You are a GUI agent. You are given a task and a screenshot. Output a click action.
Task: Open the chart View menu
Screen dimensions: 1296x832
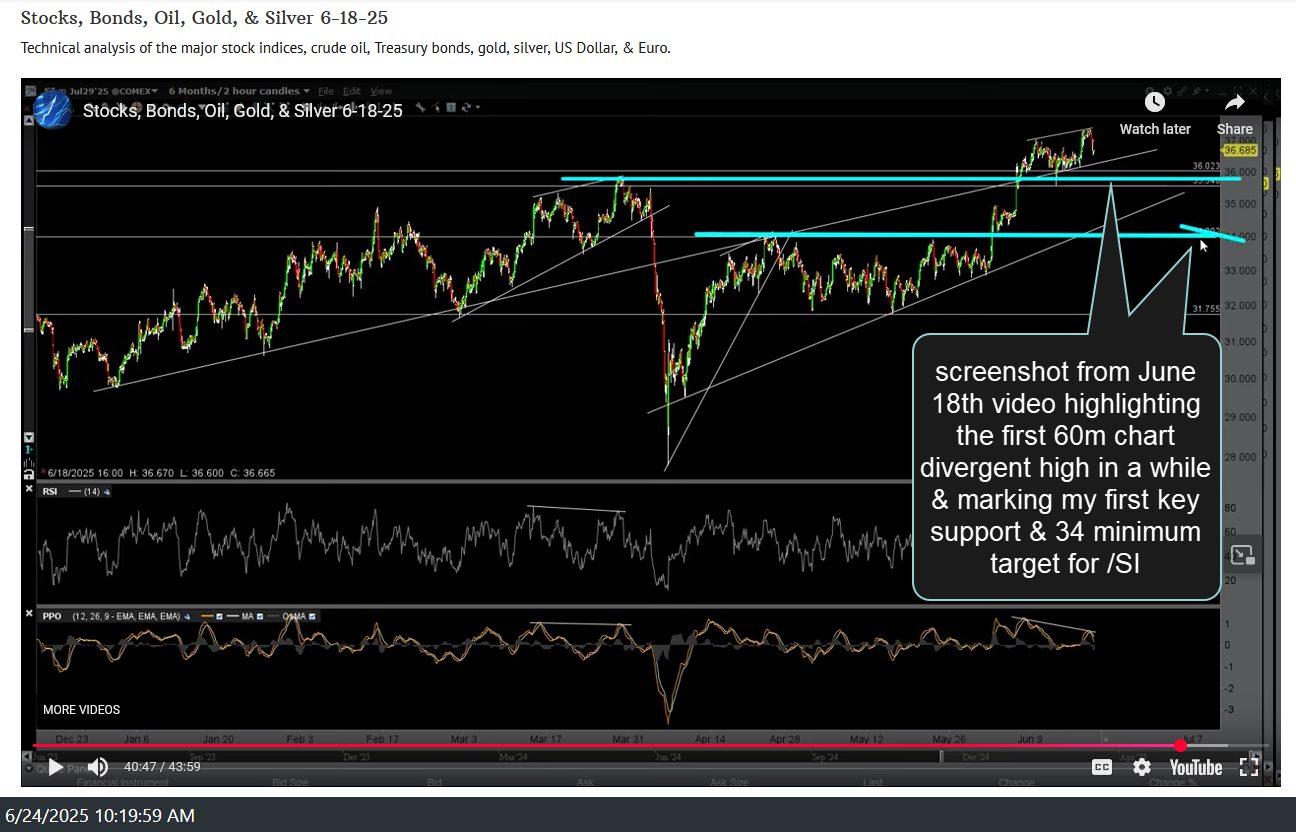pyautogui.click(x=381, y=91)
